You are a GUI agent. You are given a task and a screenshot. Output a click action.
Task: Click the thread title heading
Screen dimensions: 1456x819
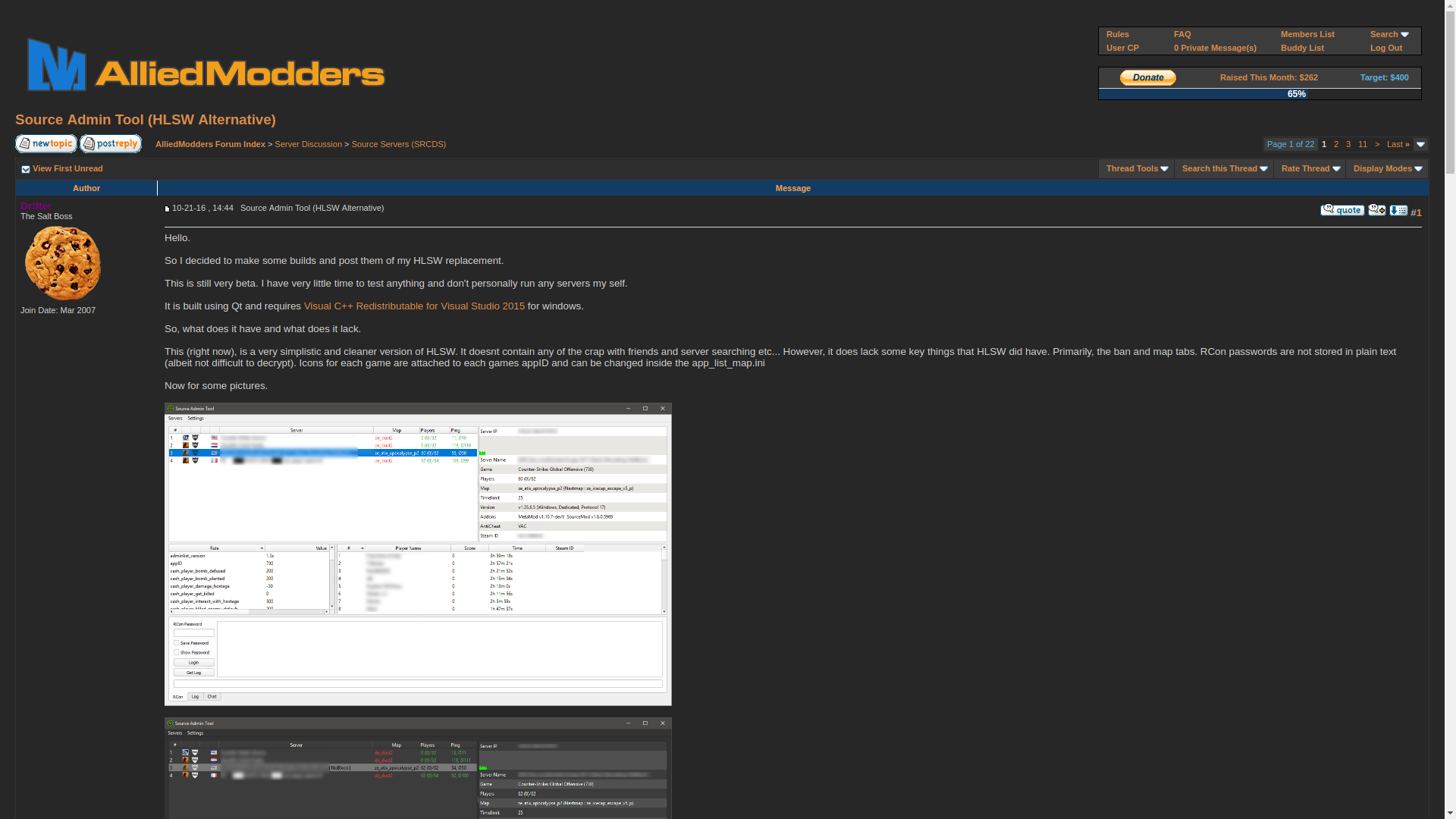tap(146, 120)
